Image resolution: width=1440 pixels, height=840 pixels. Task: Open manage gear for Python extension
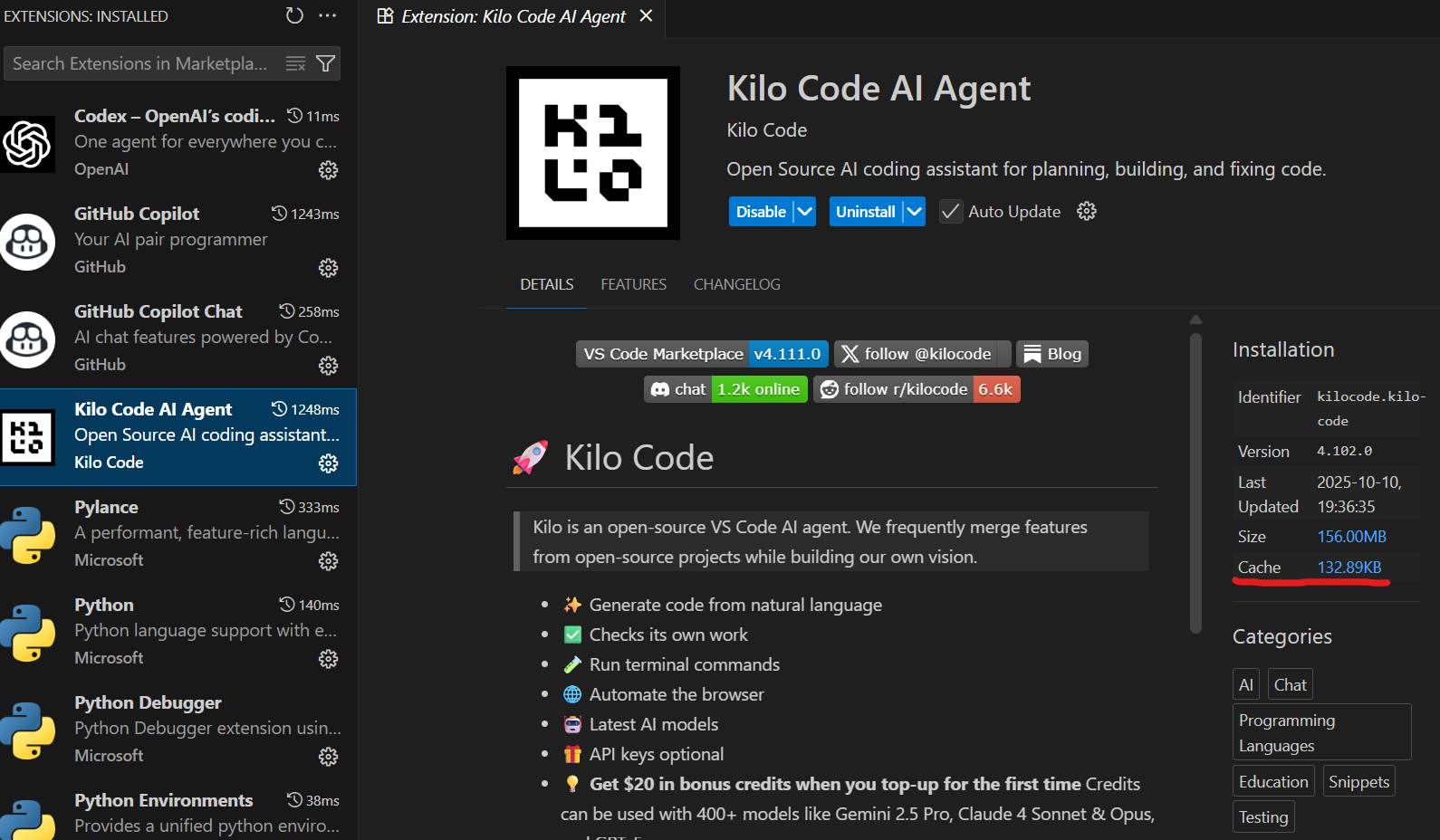click(328, 659)
